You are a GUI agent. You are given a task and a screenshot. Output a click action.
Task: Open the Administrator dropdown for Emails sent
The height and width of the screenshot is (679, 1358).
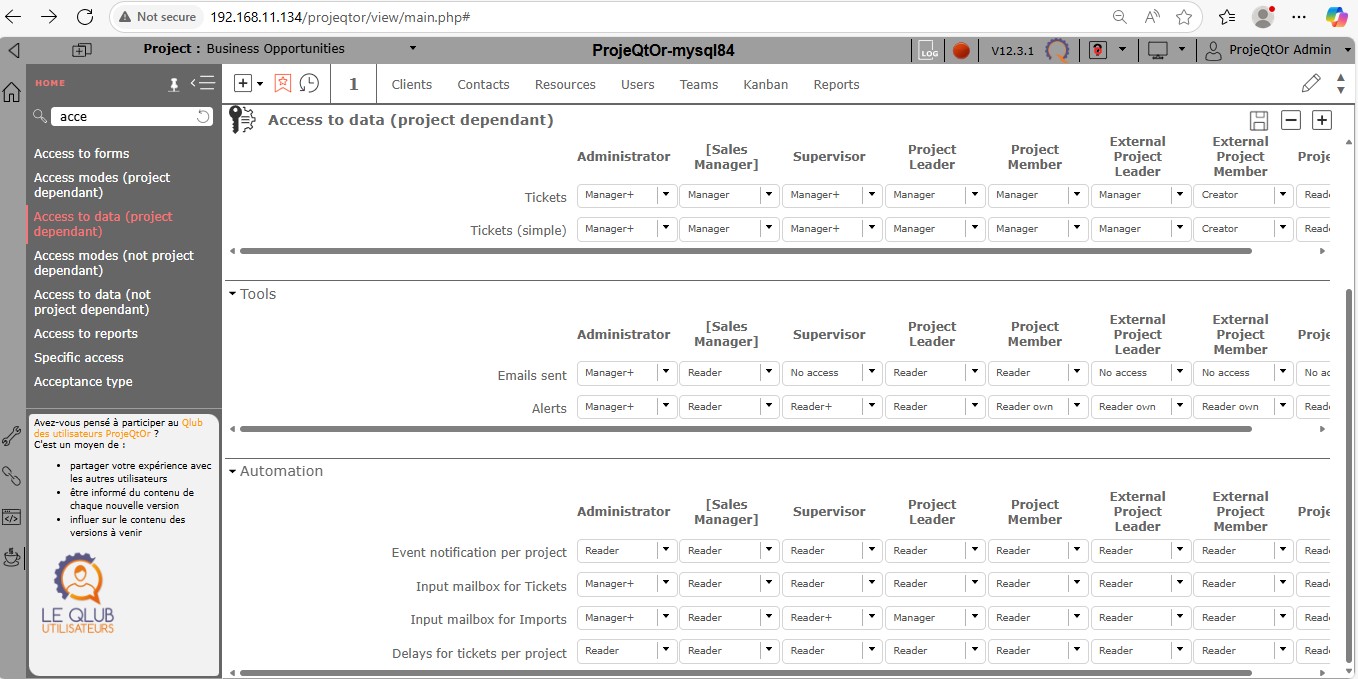(666, 373)
